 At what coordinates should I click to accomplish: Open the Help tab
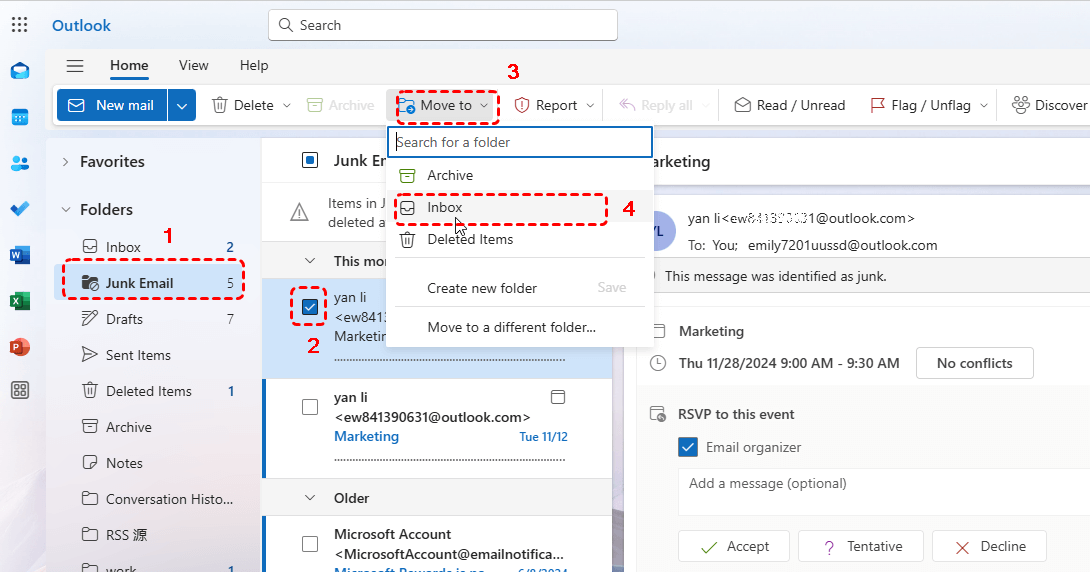click(x=254, y=65)
